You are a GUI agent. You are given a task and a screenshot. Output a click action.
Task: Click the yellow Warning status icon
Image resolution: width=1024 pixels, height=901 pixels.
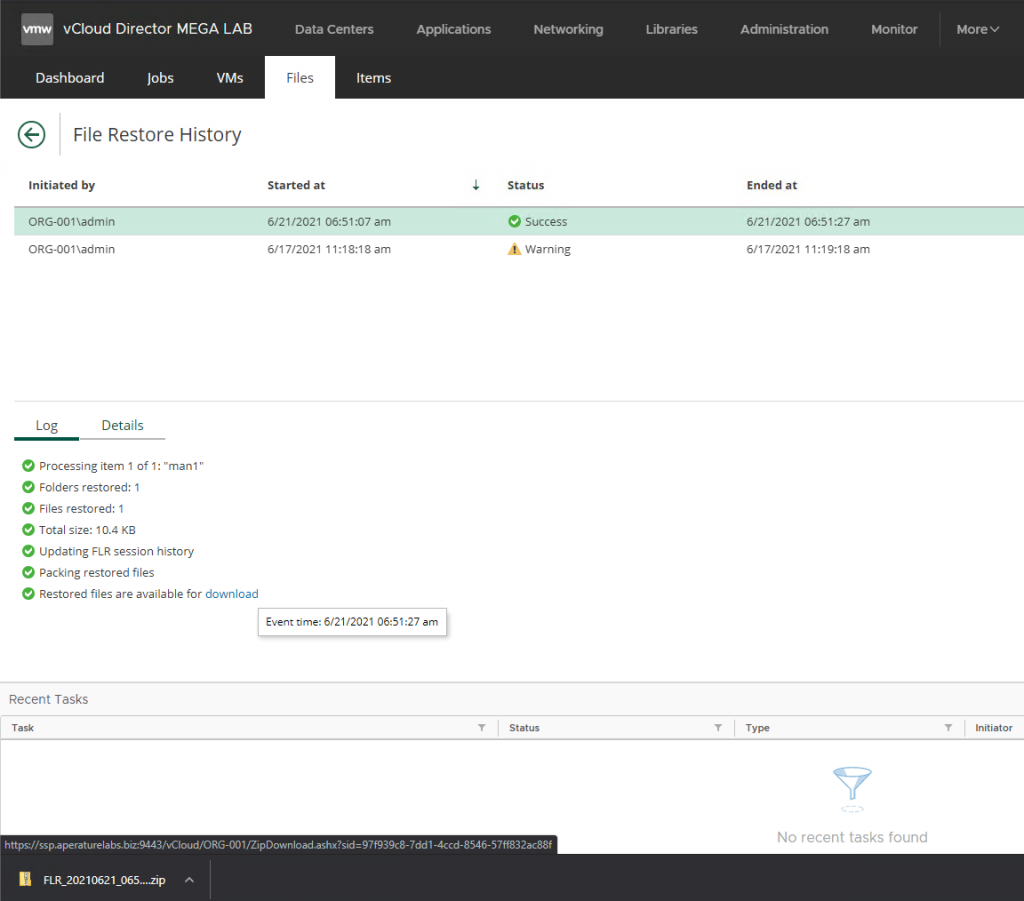pyautogui.click(x=515, y=249)
